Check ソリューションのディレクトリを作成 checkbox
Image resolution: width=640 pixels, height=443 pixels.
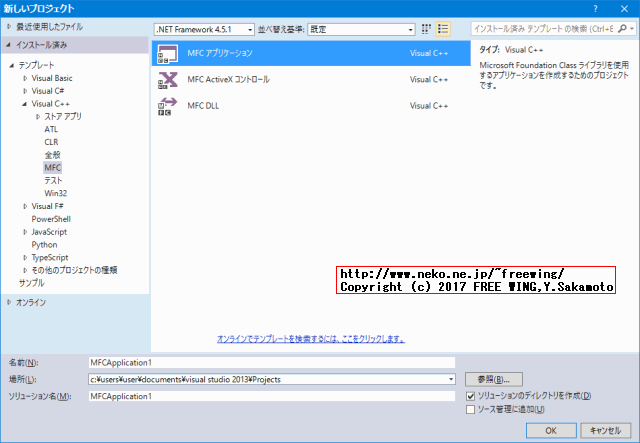470,396
